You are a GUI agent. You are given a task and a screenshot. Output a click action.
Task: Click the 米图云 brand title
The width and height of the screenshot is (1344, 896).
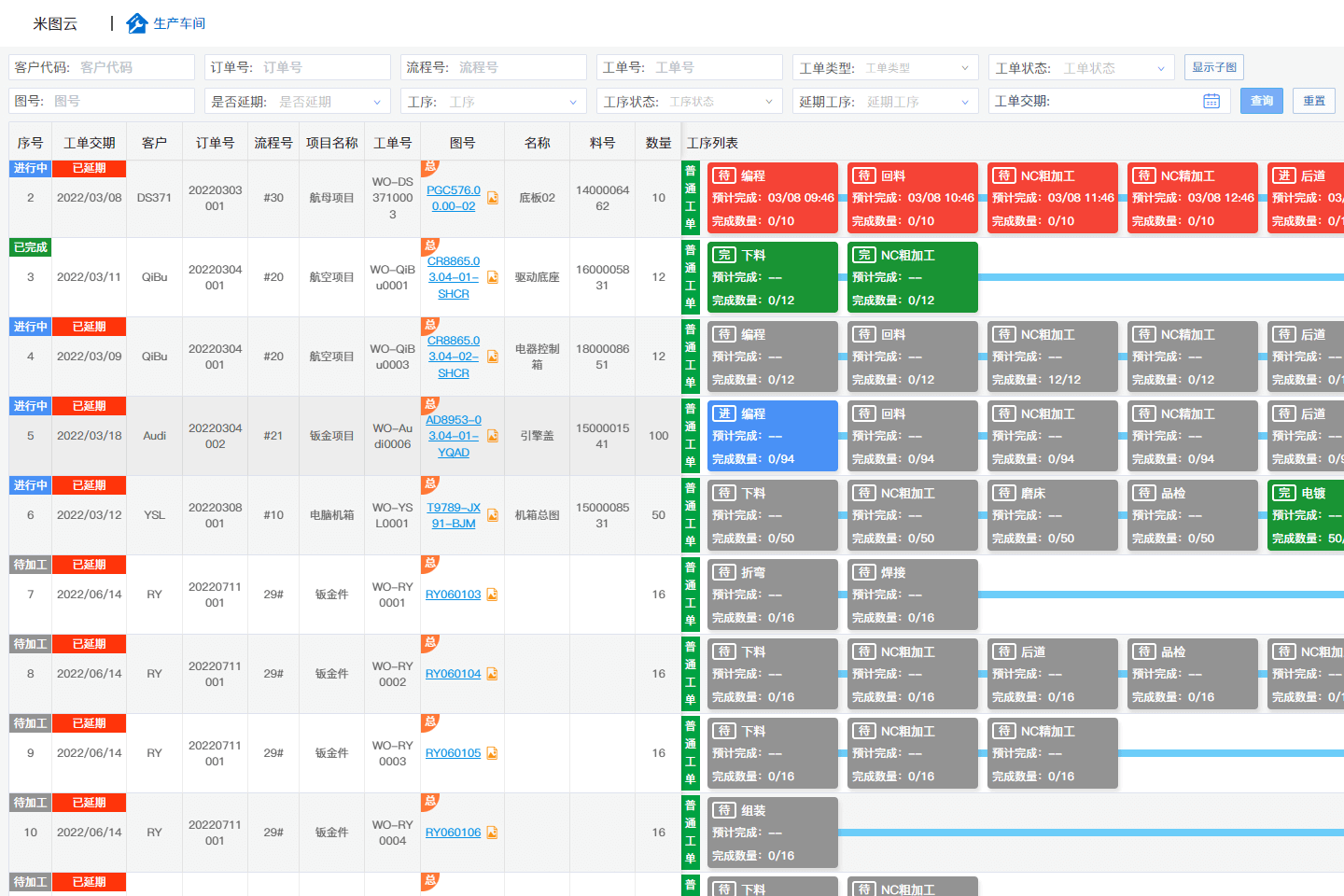(55, 23)
